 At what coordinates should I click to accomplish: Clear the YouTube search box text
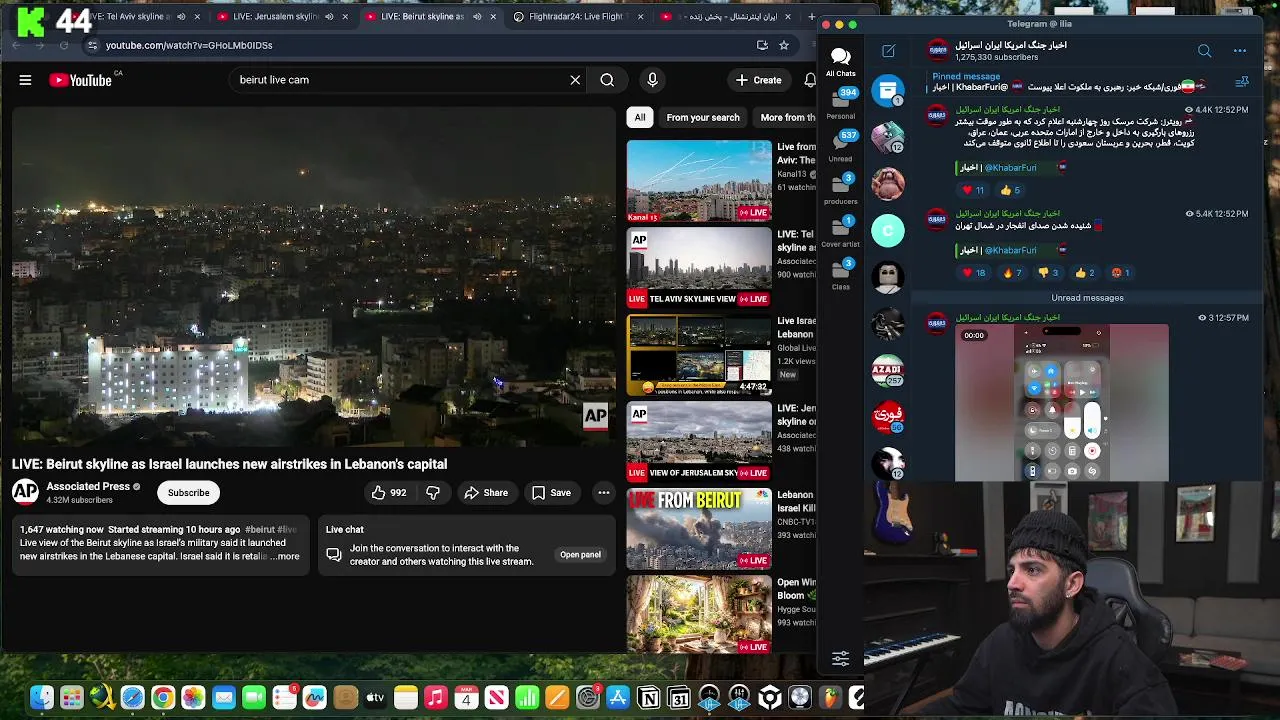coord(575,80)
